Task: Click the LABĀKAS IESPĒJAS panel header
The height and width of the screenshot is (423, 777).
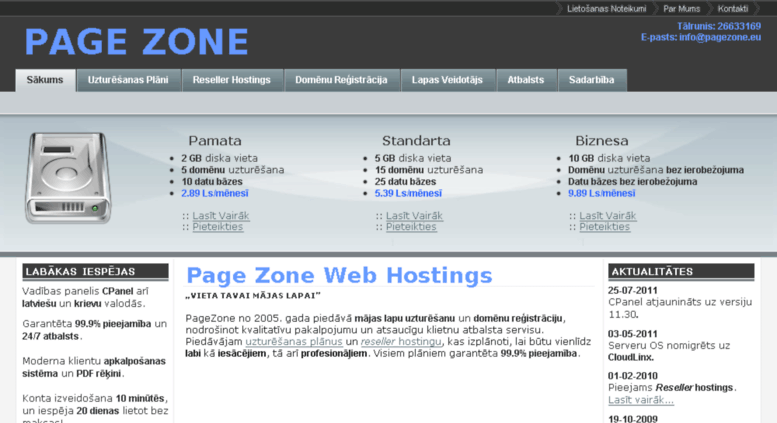Action: 95,271
